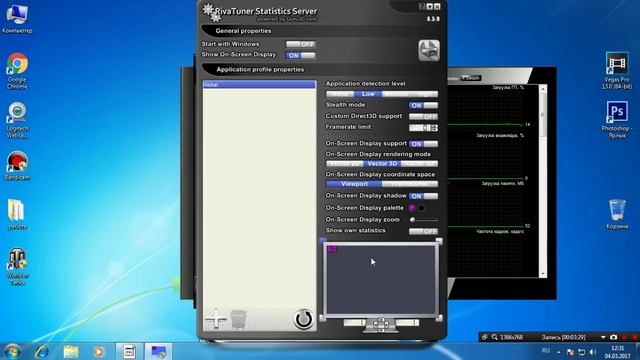The width and height of the screenshot is (640, 360).
Task: Open the media player taskbar icon
Action: pyautogui.click(x=98, y=351)
